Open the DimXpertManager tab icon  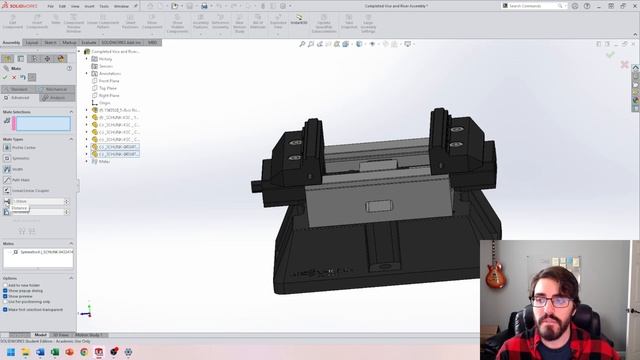pyautogui.click(x=47, y=59)
